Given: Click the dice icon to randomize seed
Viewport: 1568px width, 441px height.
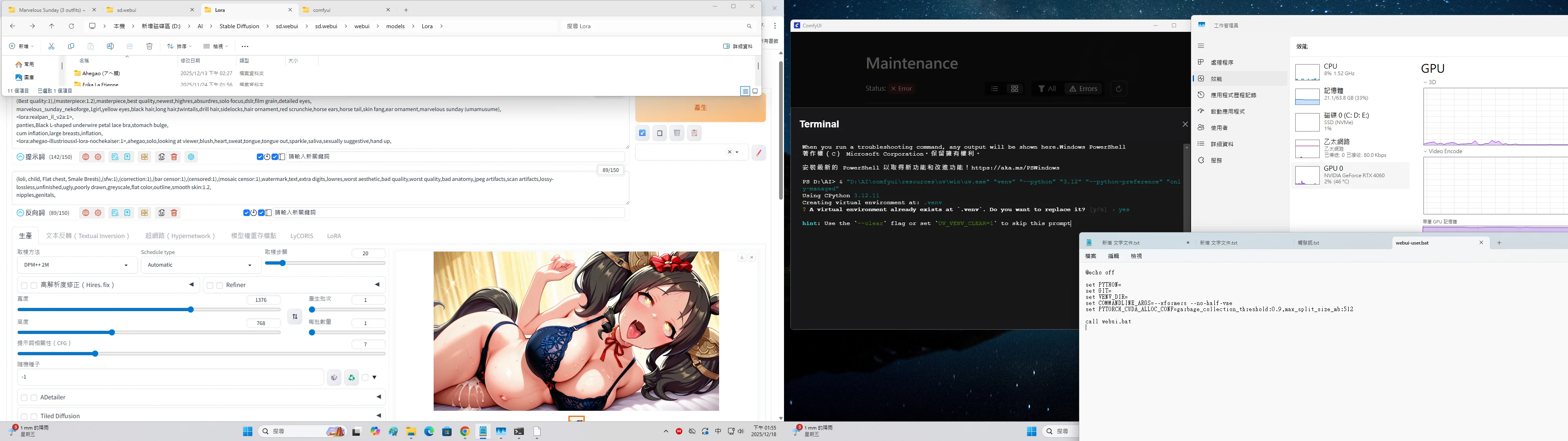Looking at the screenshot, I should pos(334,378).
